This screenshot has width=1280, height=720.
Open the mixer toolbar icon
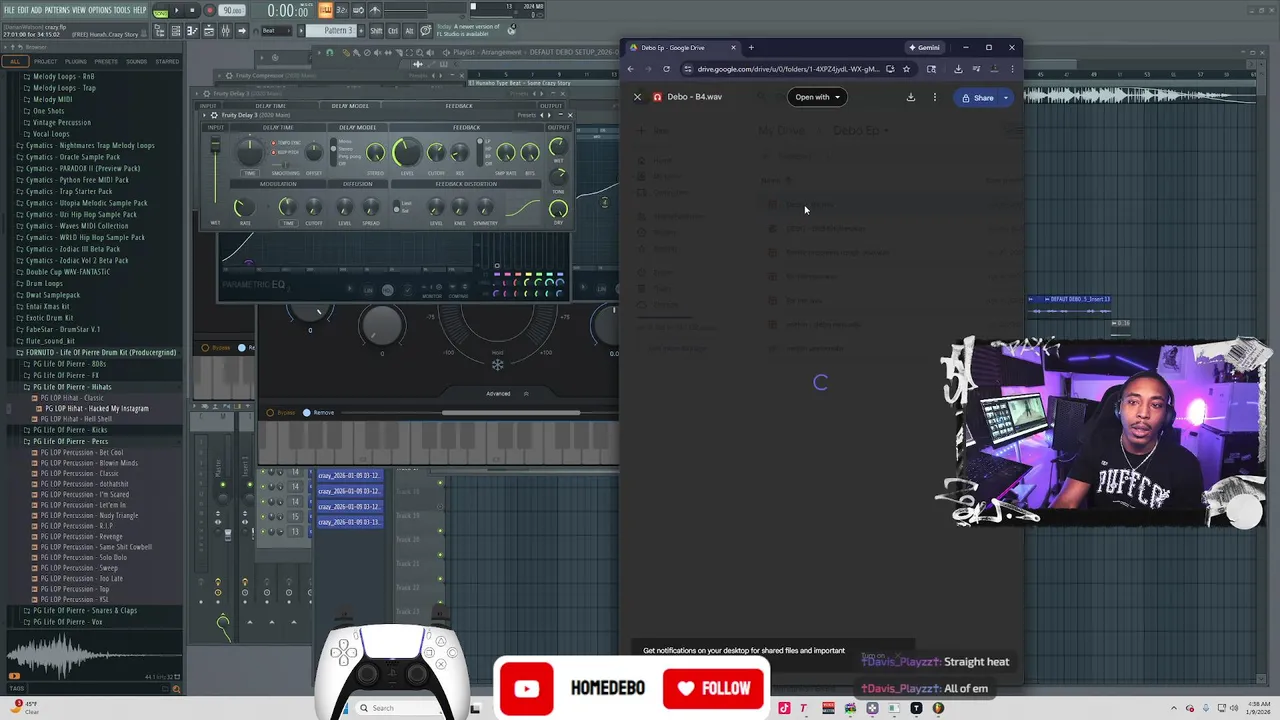click(x=227, y=31)
